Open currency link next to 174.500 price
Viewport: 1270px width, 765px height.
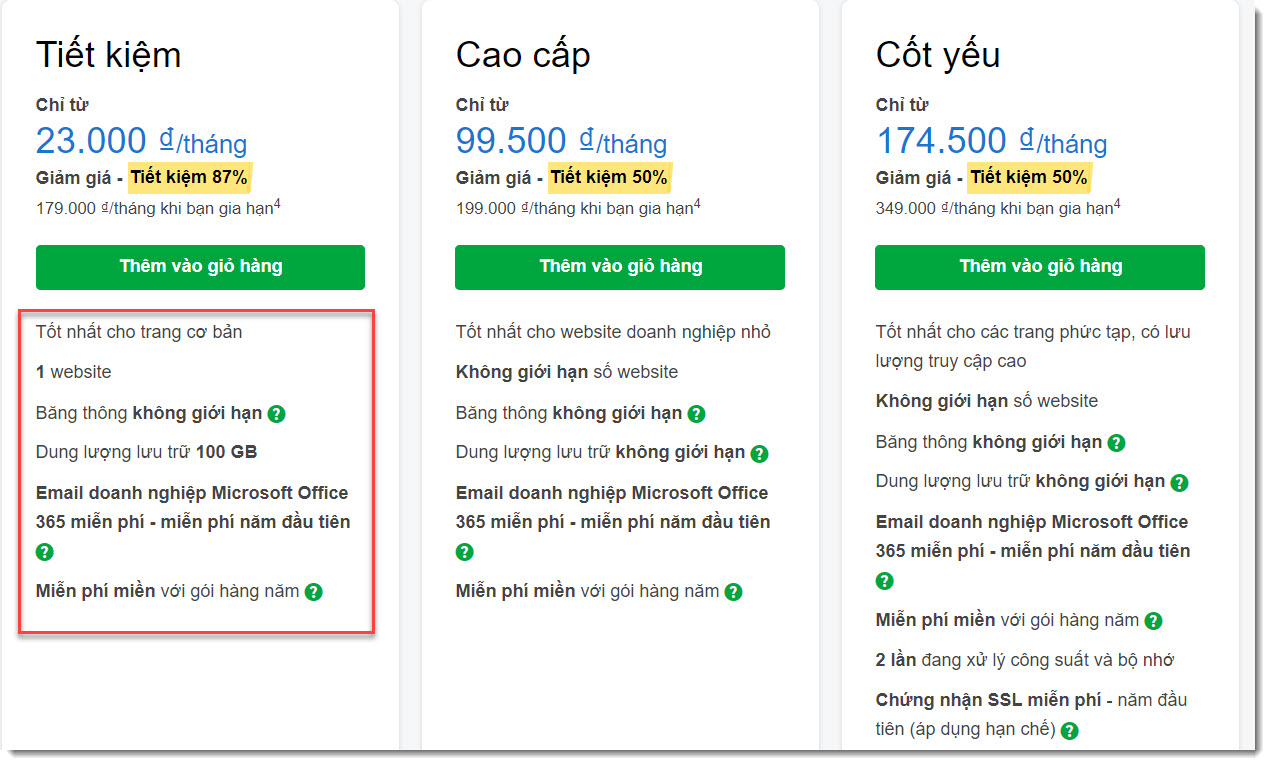(1027, 140)
